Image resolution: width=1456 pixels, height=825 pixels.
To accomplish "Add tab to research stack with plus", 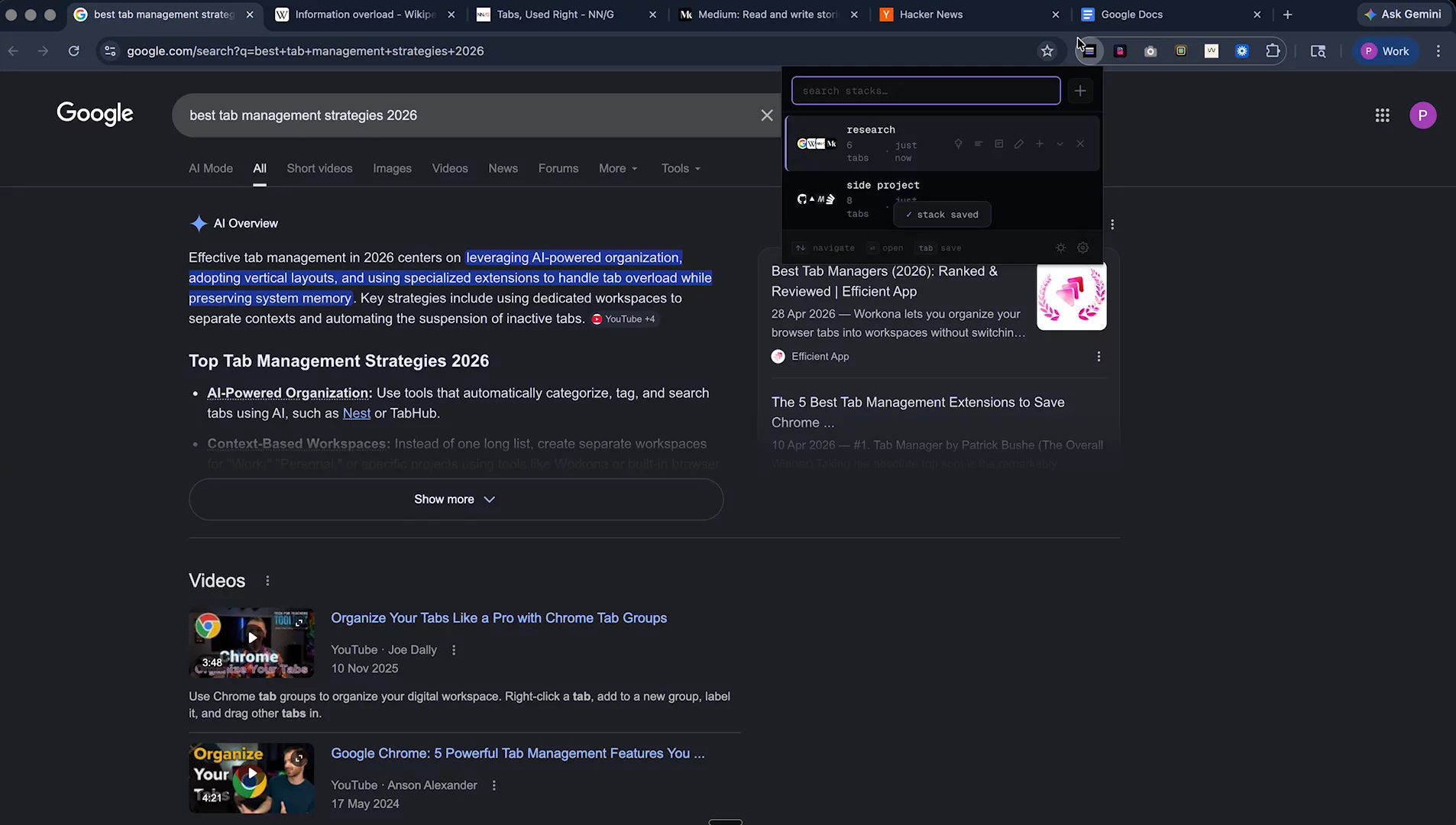I will tap(1040, 144).
